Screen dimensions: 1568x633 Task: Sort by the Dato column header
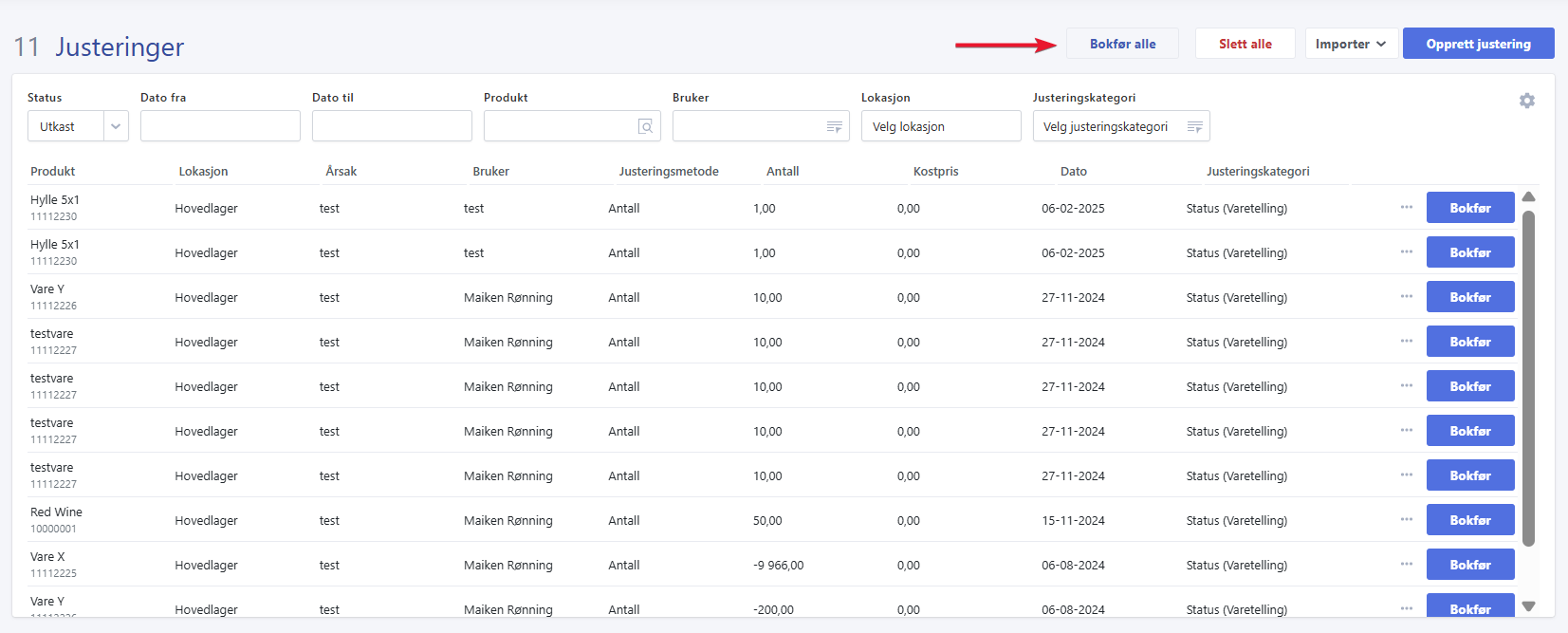[x=1073, y=172]
